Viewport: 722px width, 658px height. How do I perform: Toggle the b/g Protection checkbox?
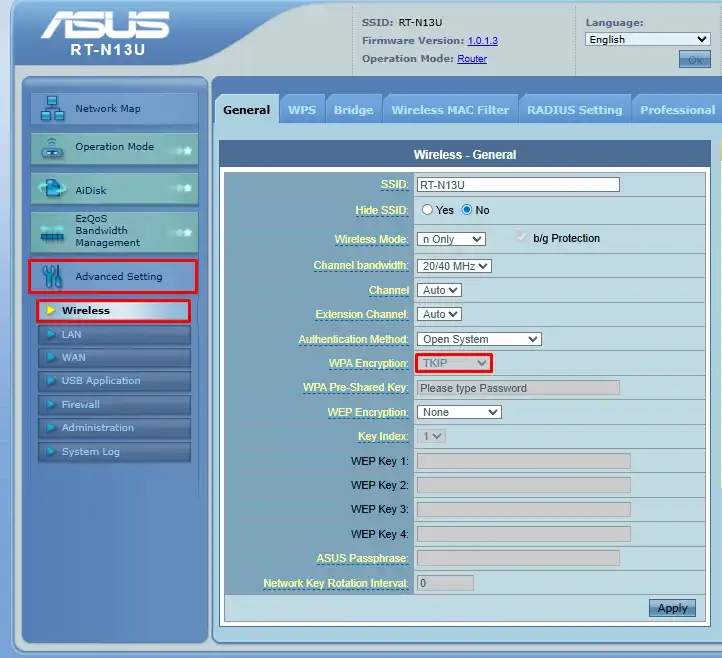(x=522, y=238)
